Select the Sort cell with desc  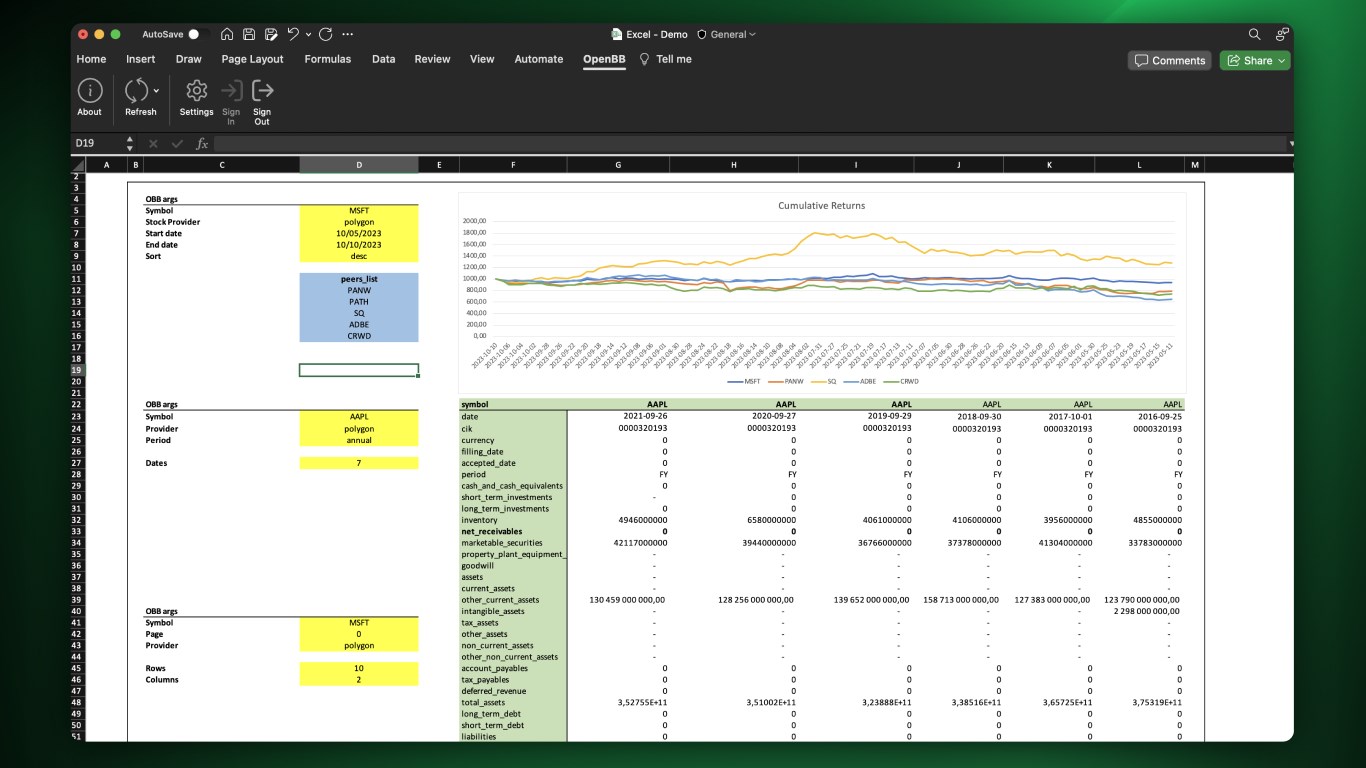359,256
